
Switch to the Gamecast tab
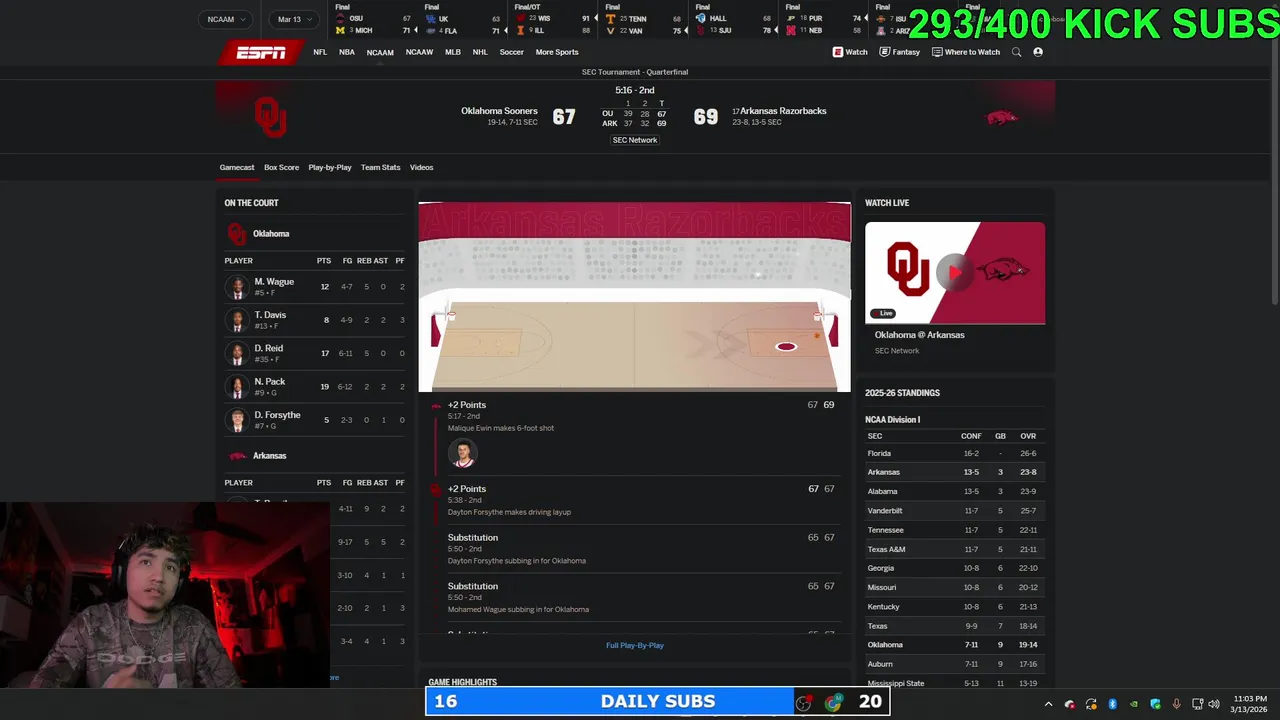237,167
